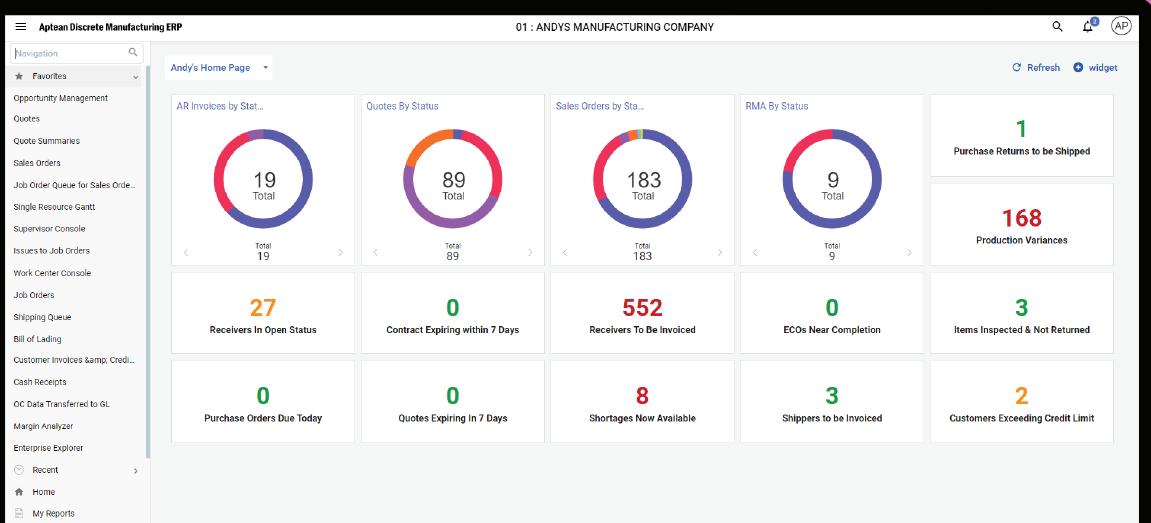Open the notifications bell icon

[x=1088, y=26]
